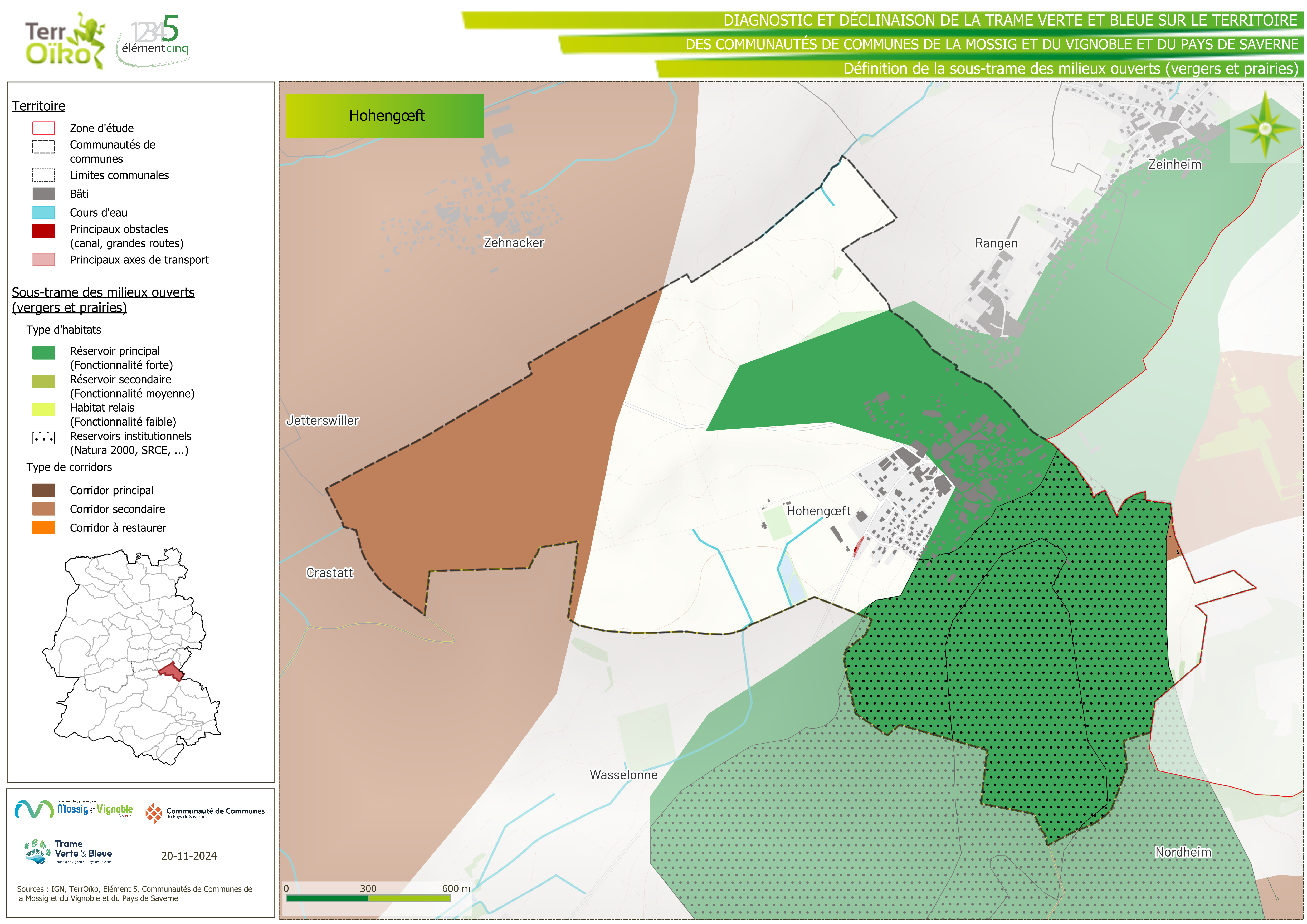Click the Réservoir principal green swatch

(x=44, y=353)
